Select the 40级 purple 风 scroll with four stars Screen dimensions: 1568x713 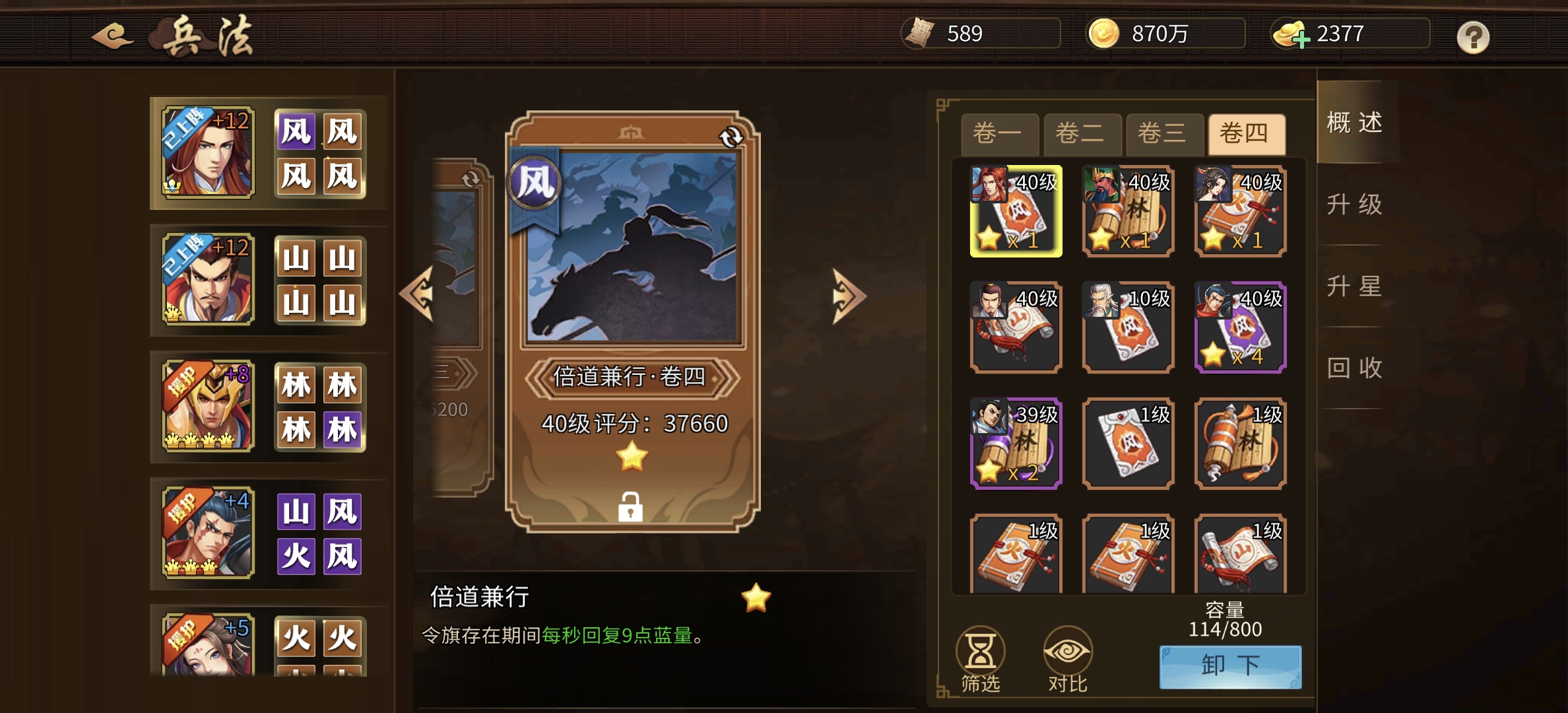pos(1240,327)
